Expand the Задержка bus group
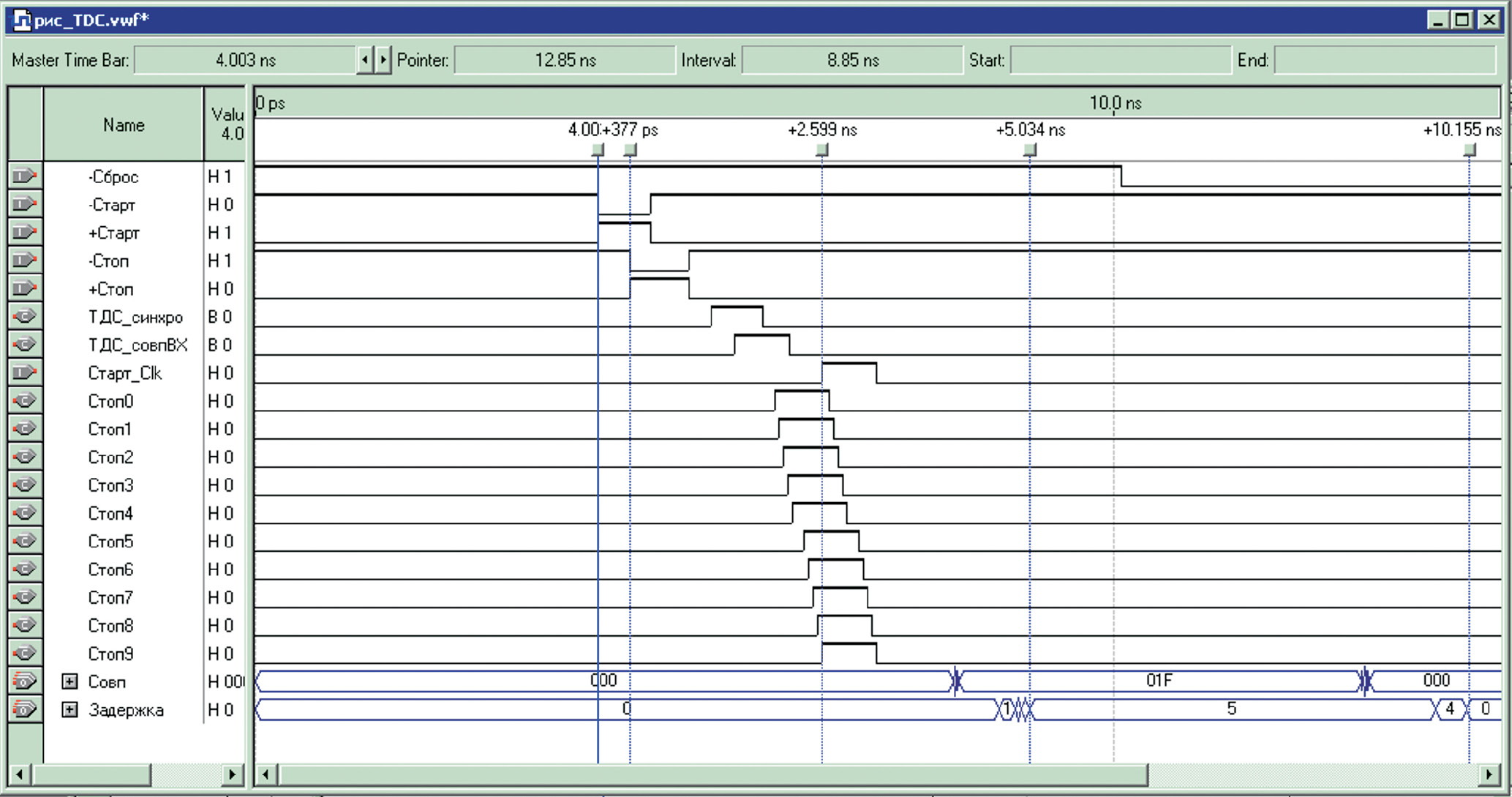This screenshot has height=797, width=1512. (x=69, y=710)
